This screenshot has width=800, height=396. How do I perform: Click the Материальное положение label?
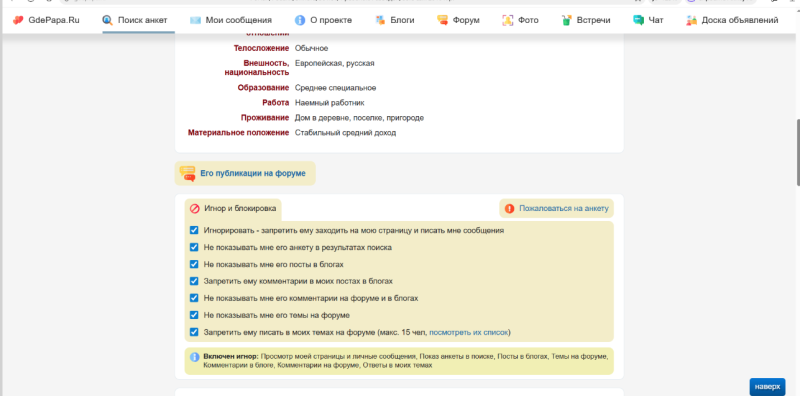239,133
